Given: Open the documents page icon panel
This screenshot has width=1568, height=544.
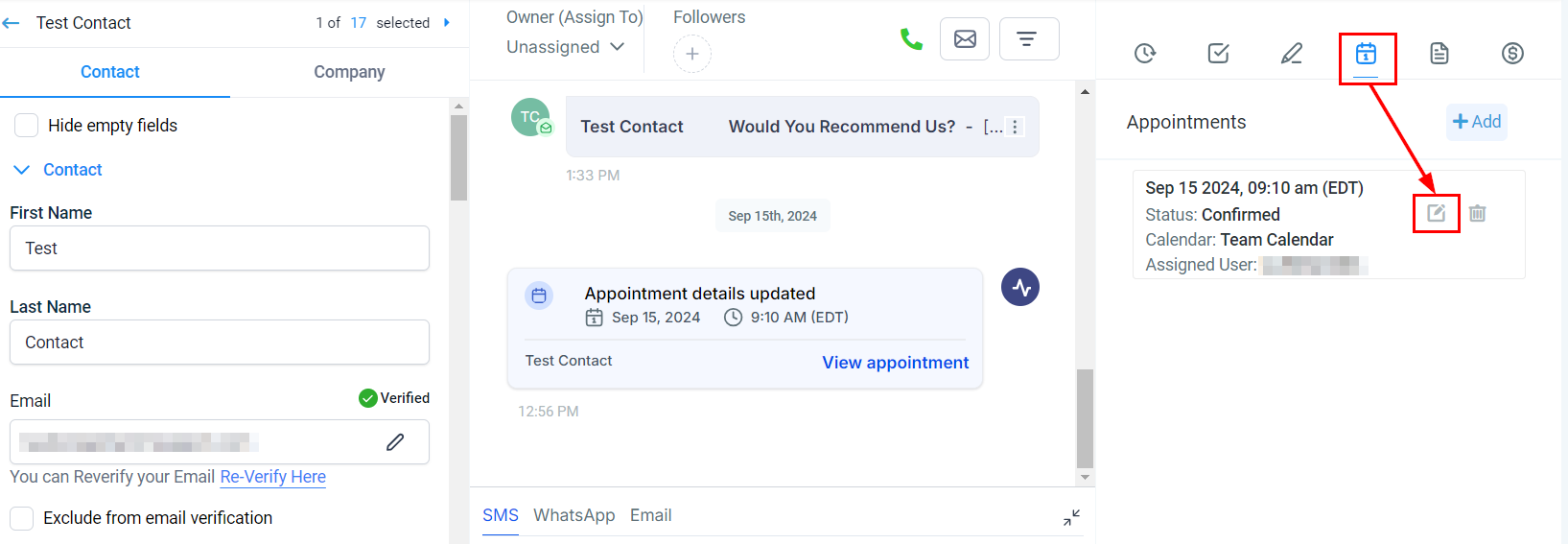Looking at the screenshot, I should [1439, 54].
